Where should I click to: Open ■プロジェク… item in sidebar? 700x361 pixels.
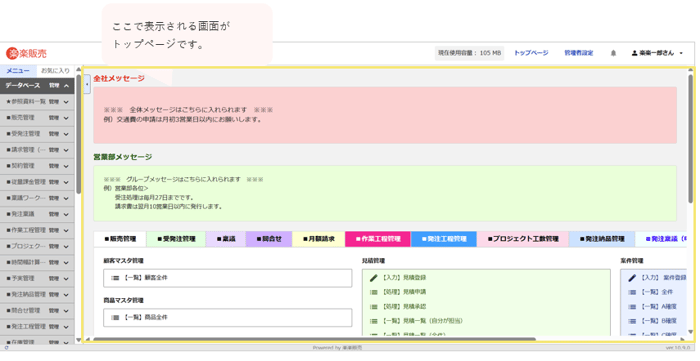pos(25,246)
